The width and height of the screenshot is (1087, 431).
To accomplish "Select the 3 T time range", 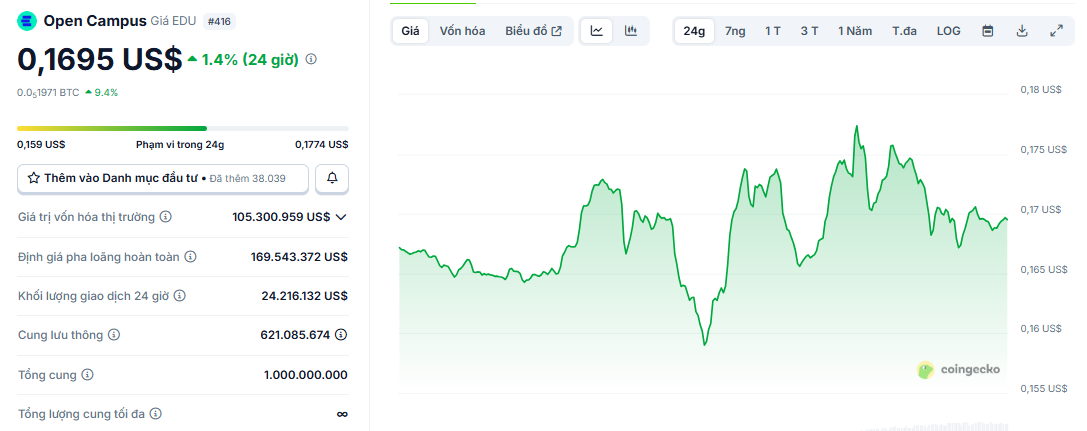I will point(809,31).
